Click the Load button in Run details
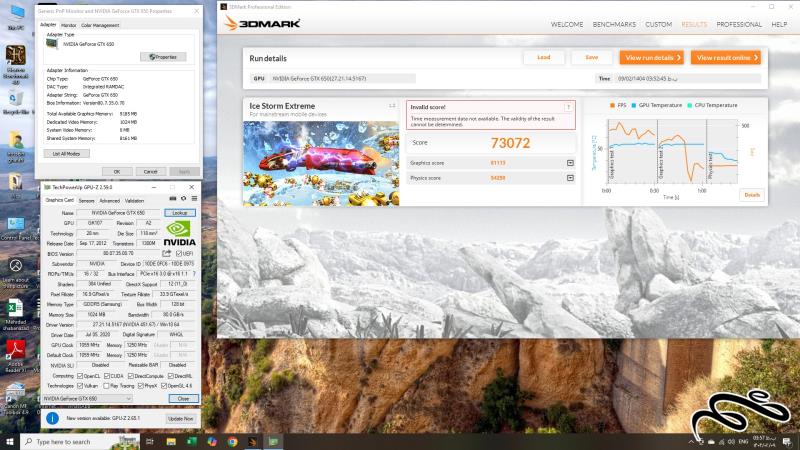Viewport: 800px width, 450px height. (544, 58)
